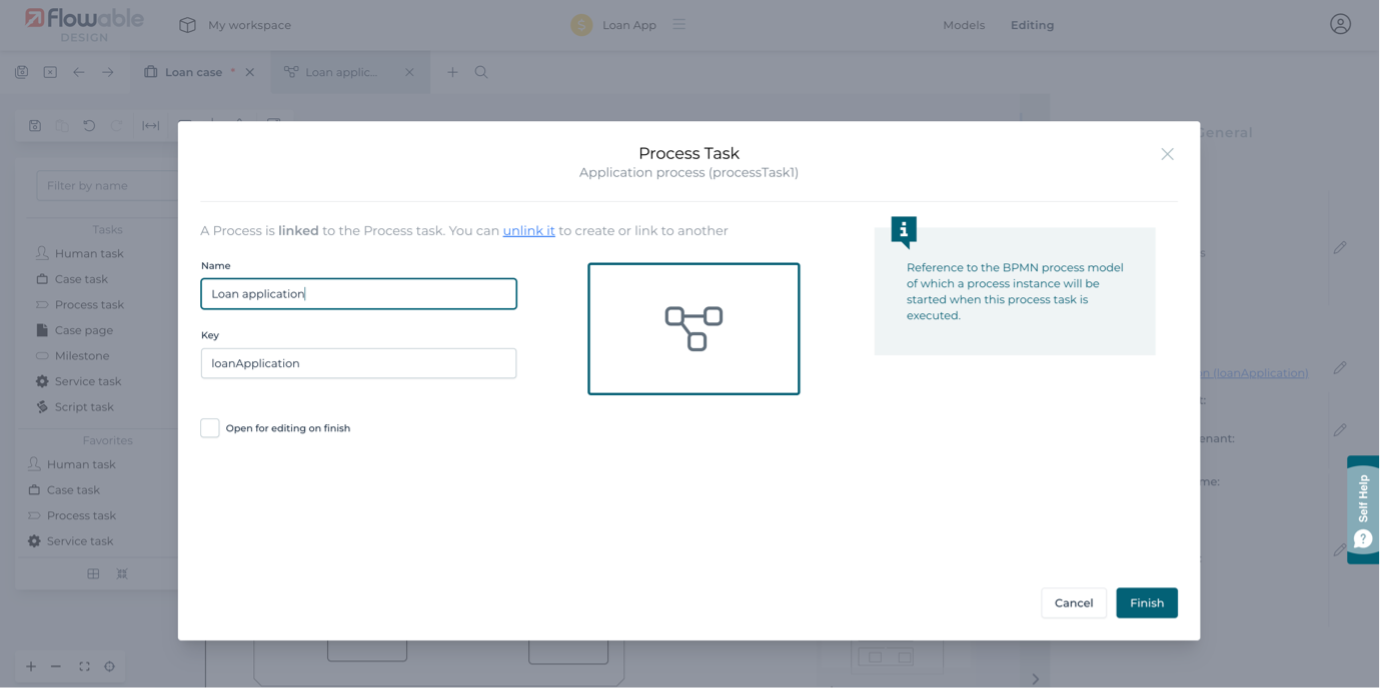Expand the right panel chevron arrow
The image size is (1384, 690).
[1035, 679]
